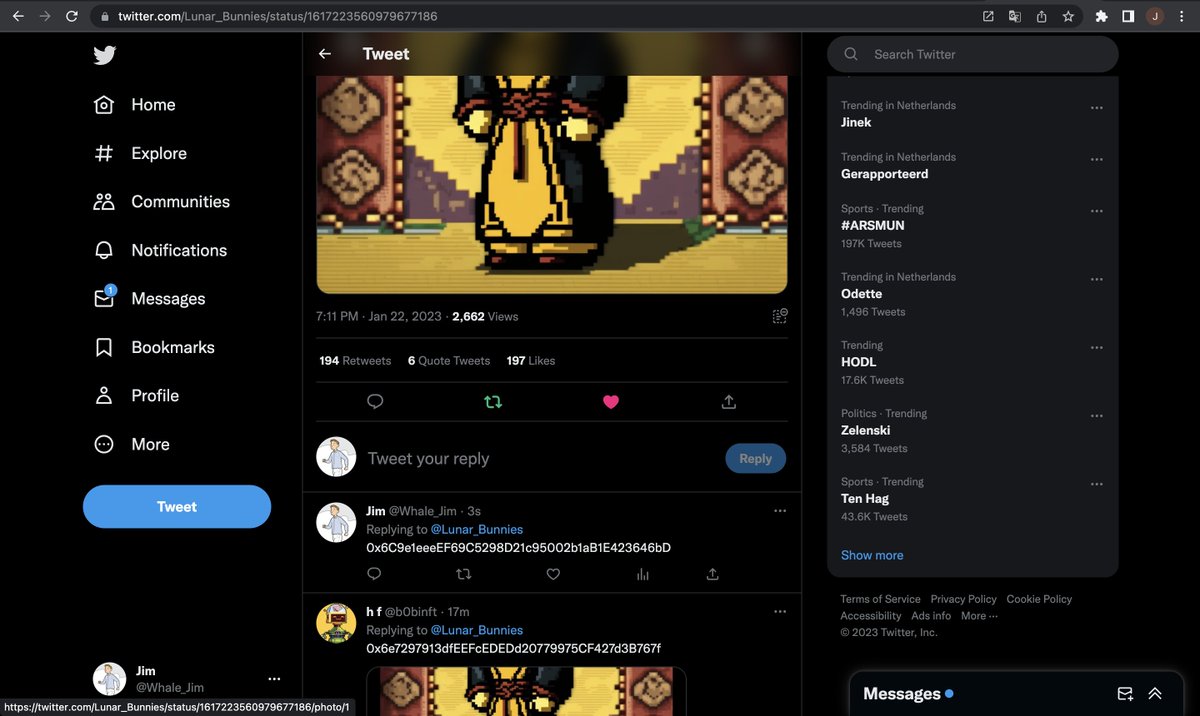Screen dimensions: 1200x716
Task: Like Jim's reply with heart icon
Action: 553,574
